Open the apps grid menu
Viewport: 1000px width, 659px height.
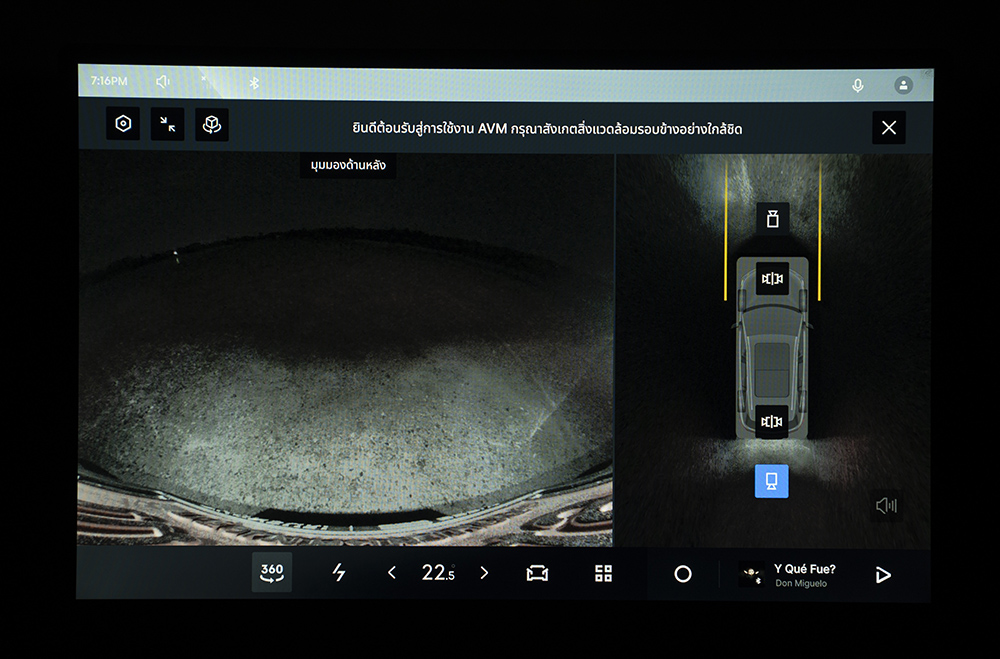pos(603,574)
